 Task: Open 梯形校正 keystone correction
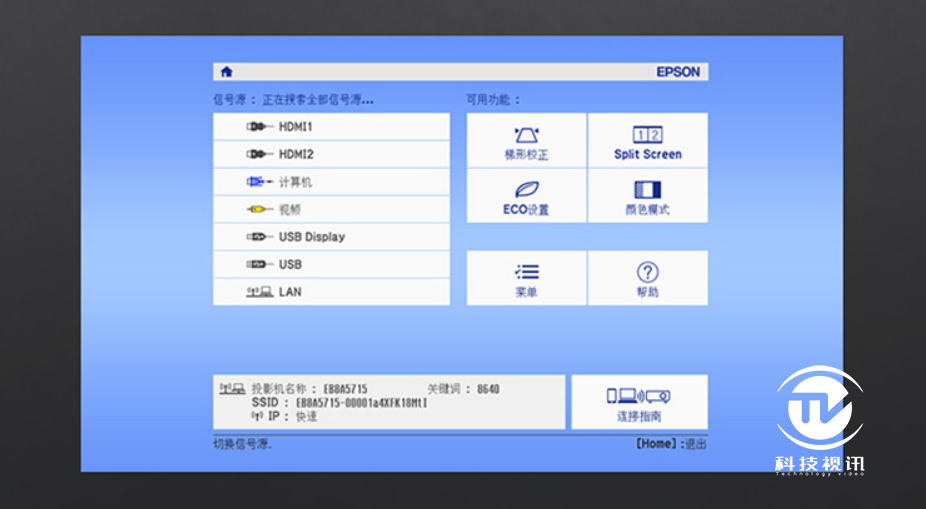click(526, 141)
